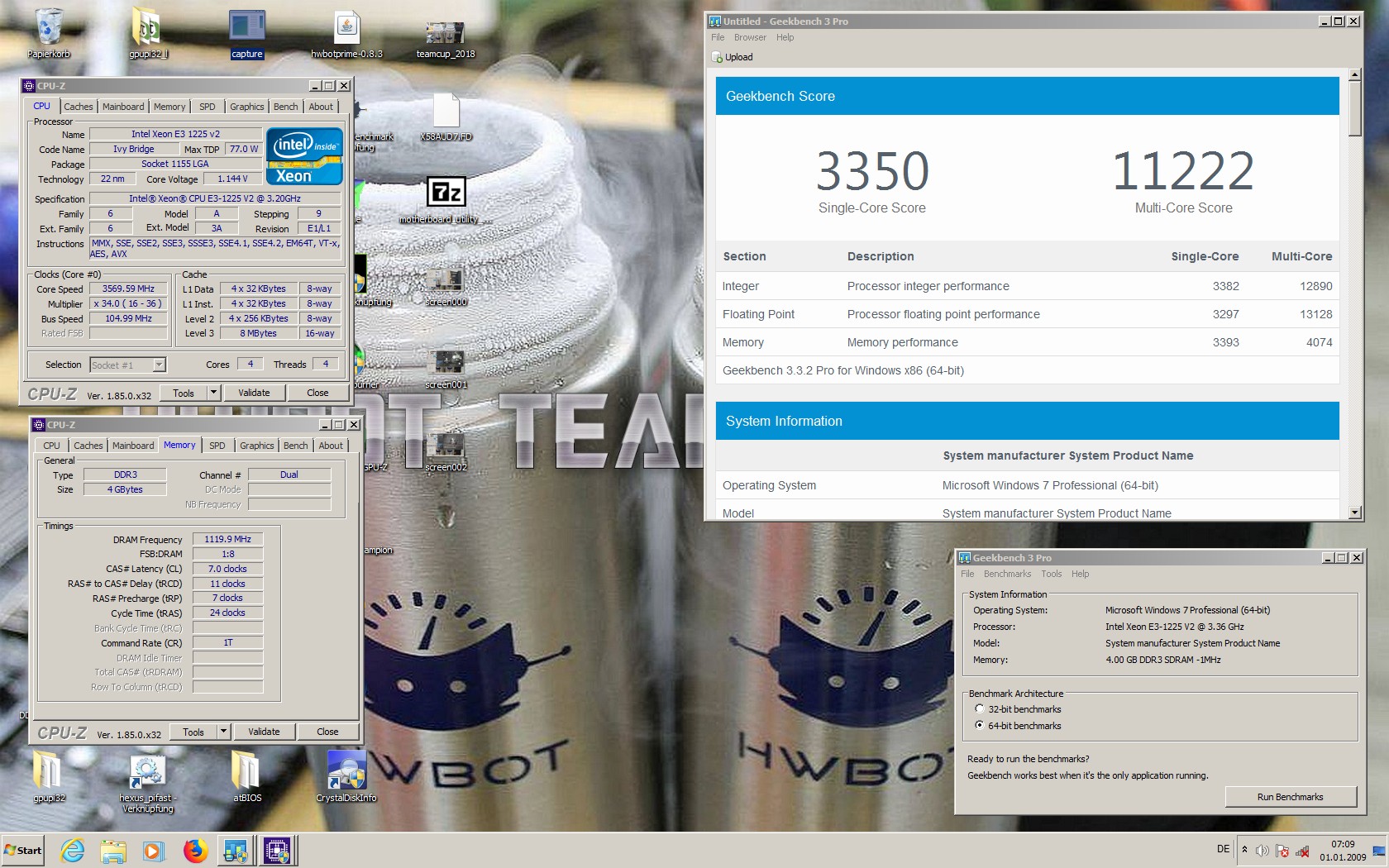The height and width of the screenshot is (868, 1389).
Task: Click the Core Speed value 3569.59 MHz
Action: [128, 289]
